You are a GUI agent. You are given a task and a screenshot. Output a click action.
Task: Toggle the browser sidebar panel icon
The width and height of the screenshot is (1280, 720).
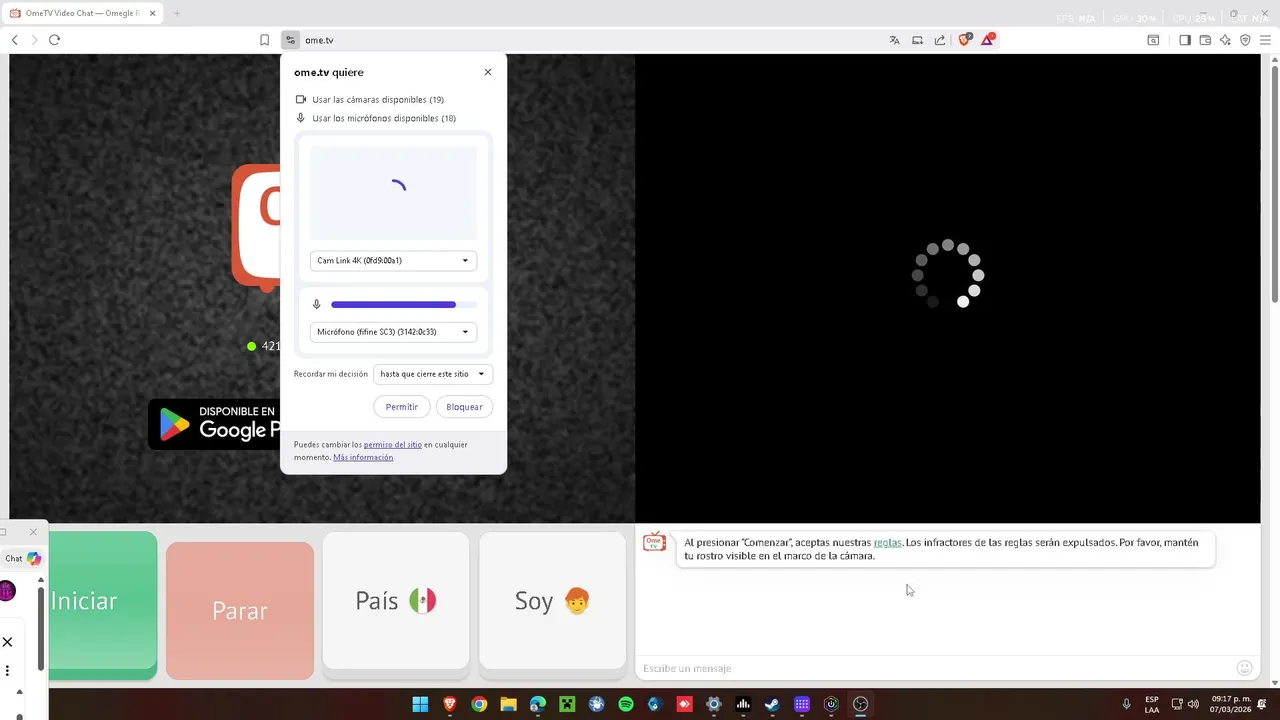point(1185,40)
